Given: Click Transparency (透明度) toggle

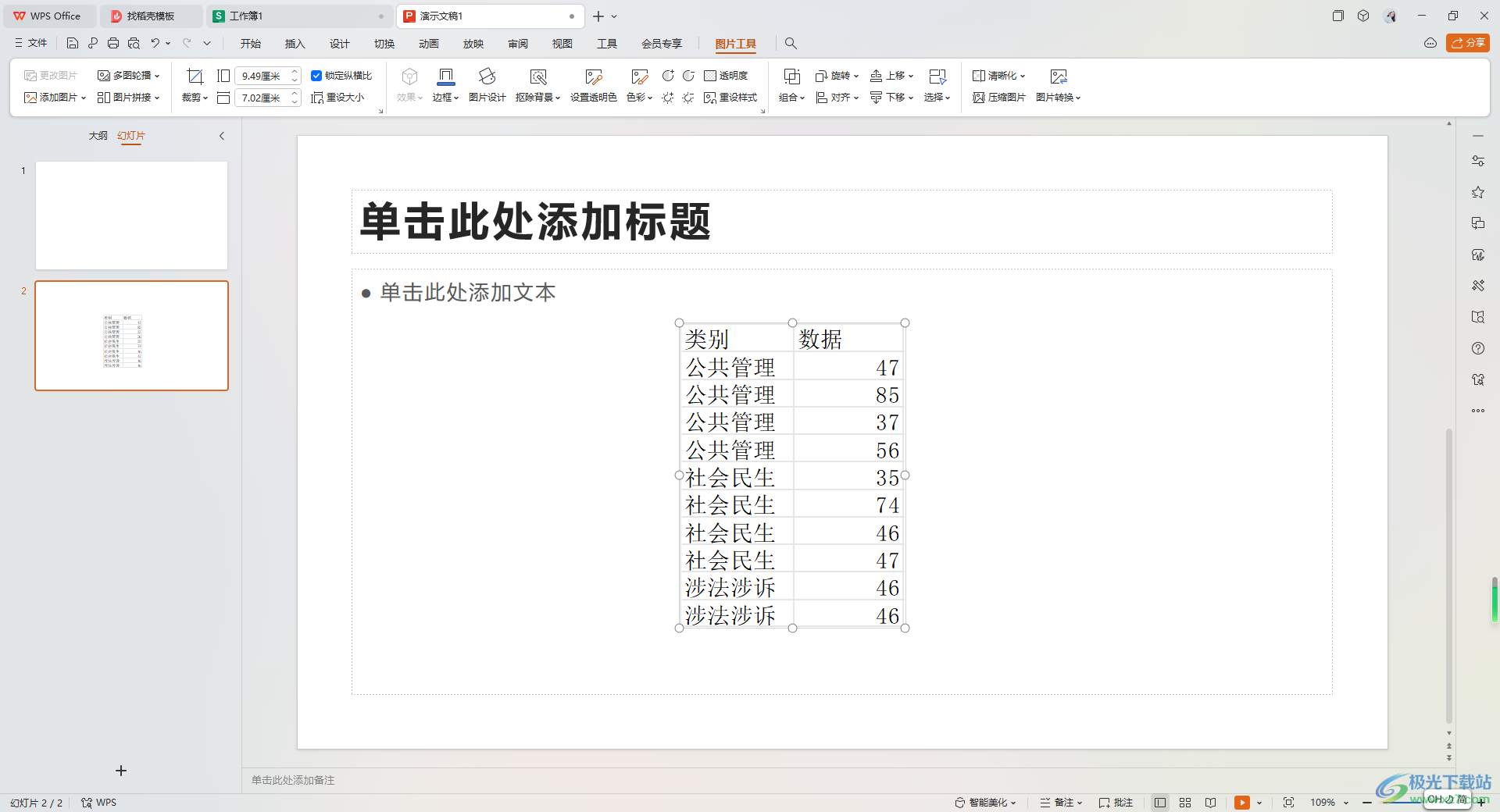Looking at the screenshot, I should pos(726,76).
